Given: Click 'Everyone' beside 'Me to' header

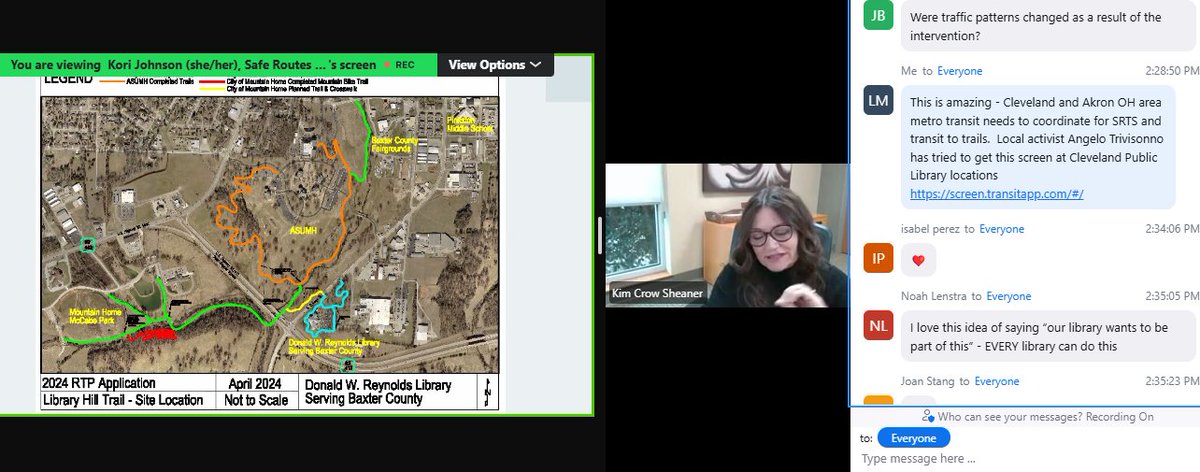Looking at the screenshot, I should tap(959, 71).
